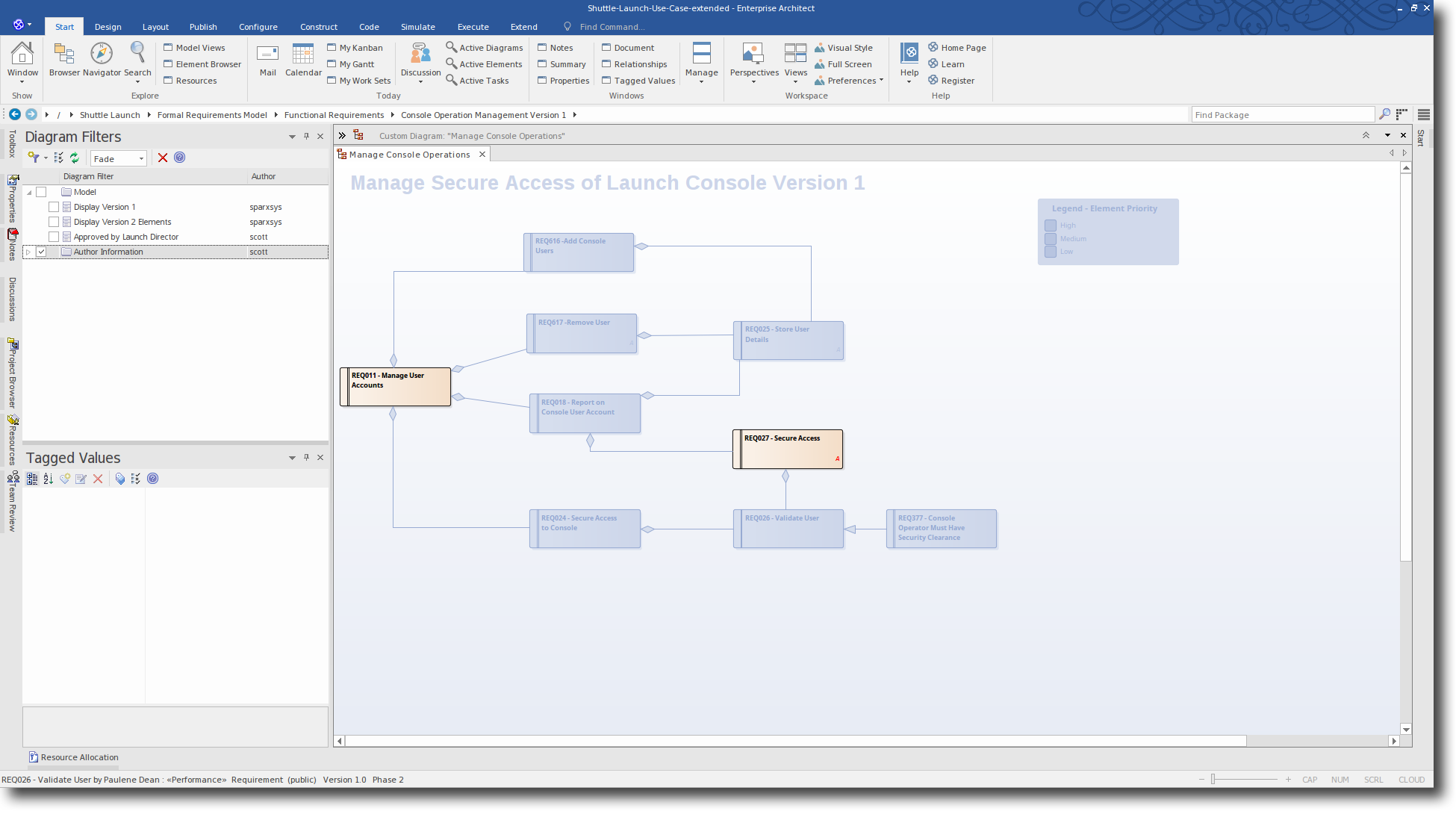Open the Calendar
The image size is (1456, 814).
[302, 60]
